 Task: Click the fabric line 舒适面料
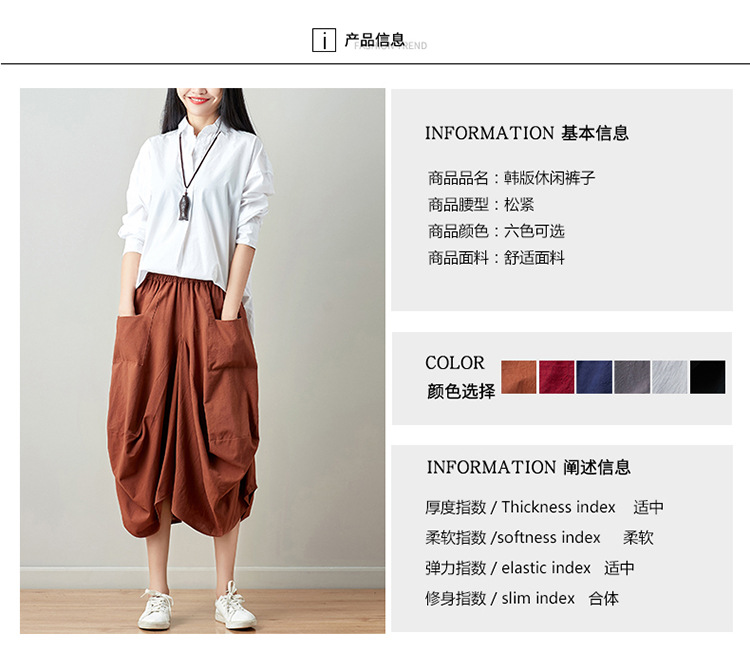pyautogui.click(x=496, y=258)
